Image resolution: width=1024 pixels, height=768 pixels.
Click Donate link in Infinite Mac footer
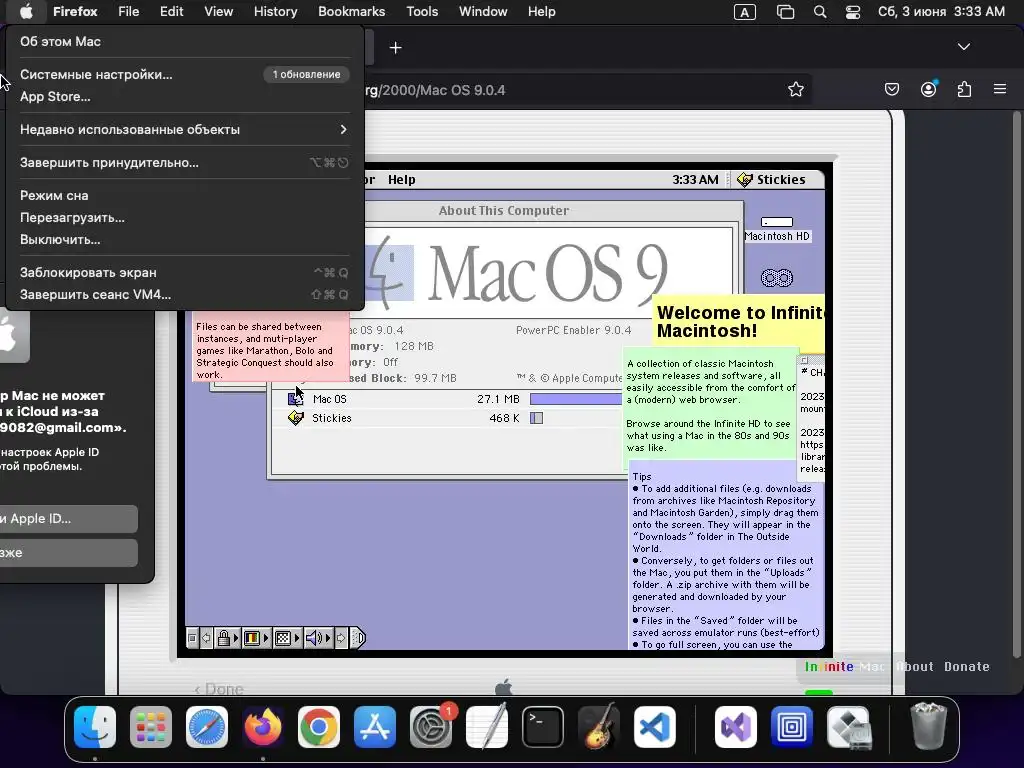(967, 667)
